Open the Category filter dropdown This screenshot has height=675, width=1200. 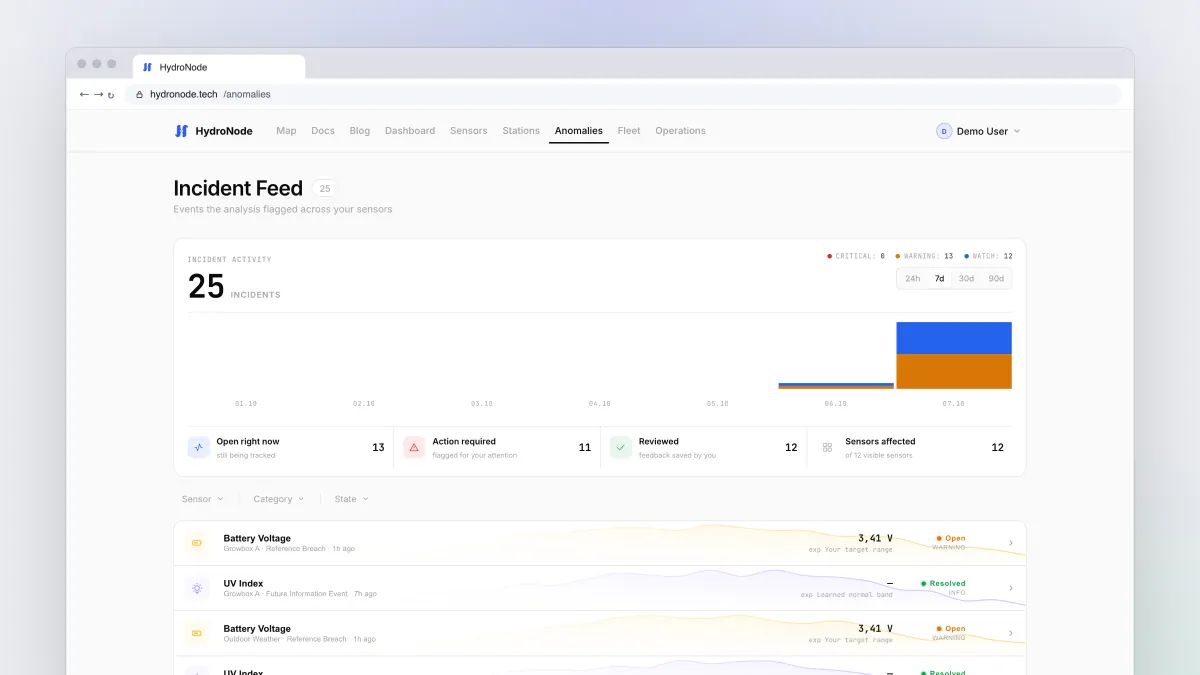point(279,499)
